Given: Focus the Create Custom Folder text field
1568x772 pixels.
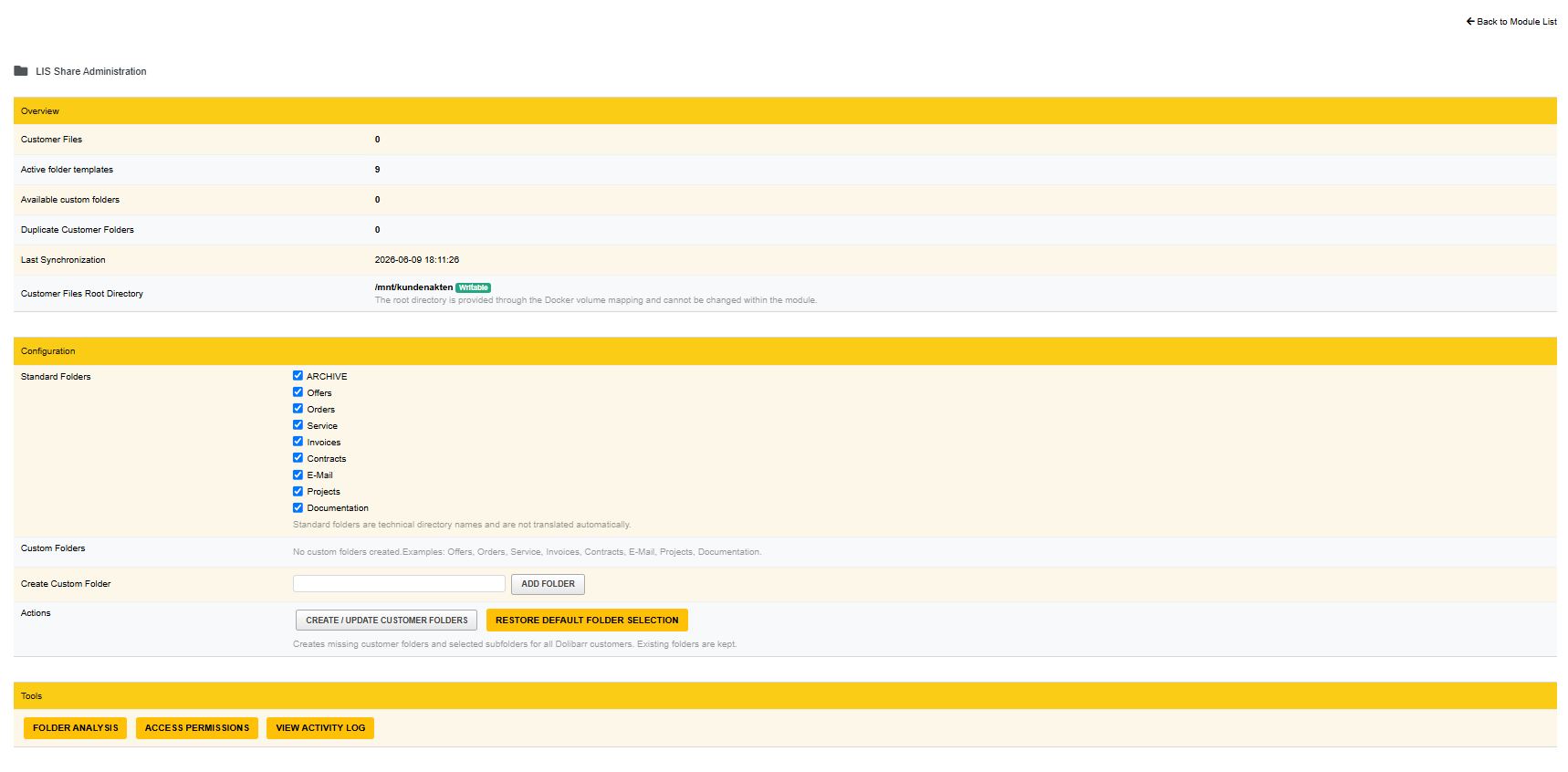Looking at the screenshot, I should point(399,584).
